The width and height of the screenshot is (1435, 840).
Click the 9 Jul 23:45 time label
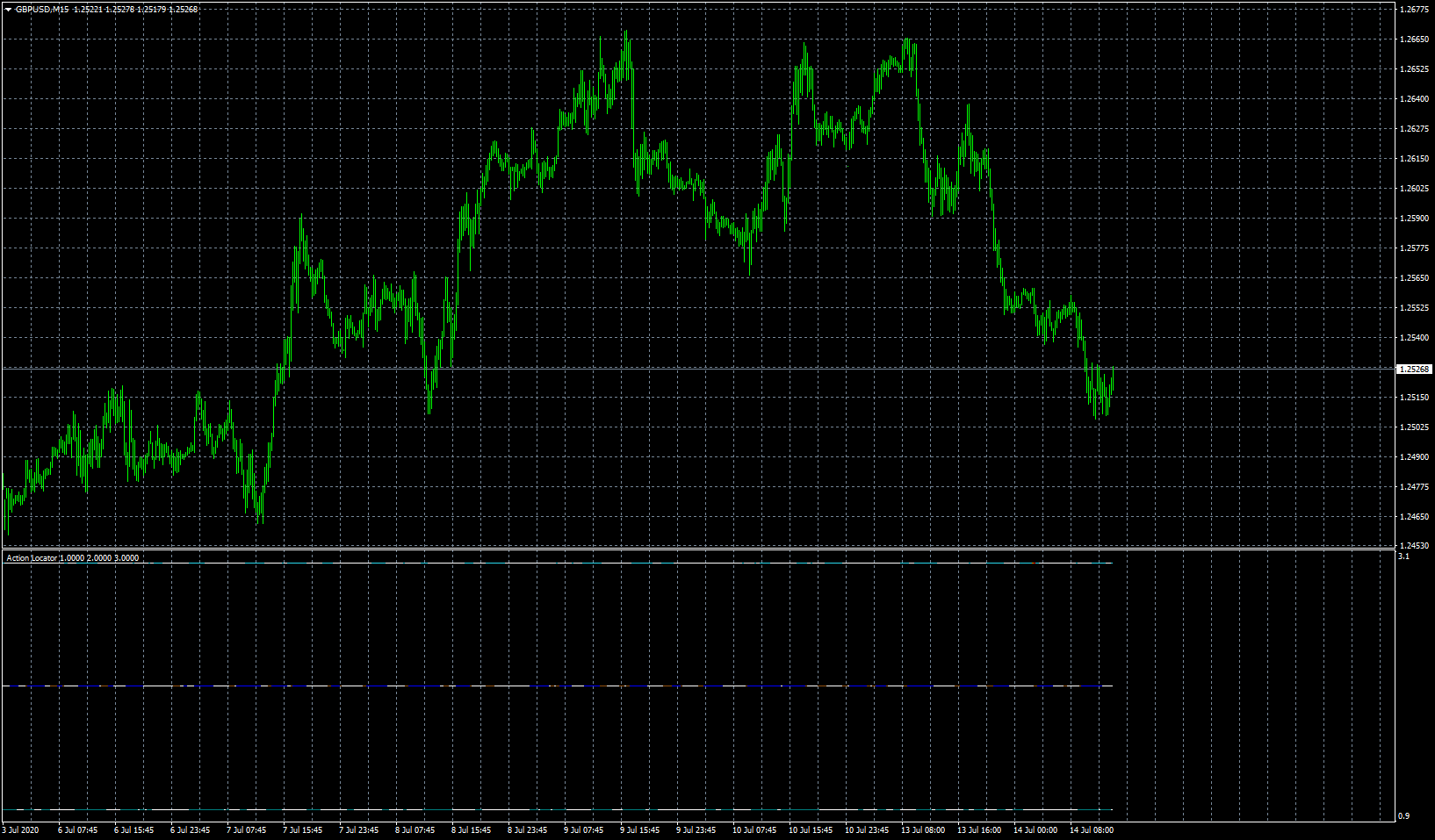696,830
